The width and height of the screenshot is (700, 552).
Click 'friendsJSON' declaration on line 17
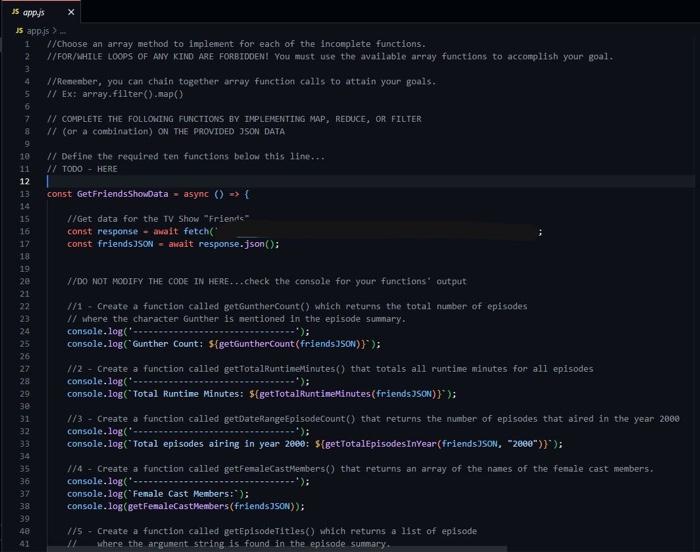pos(125,244)
